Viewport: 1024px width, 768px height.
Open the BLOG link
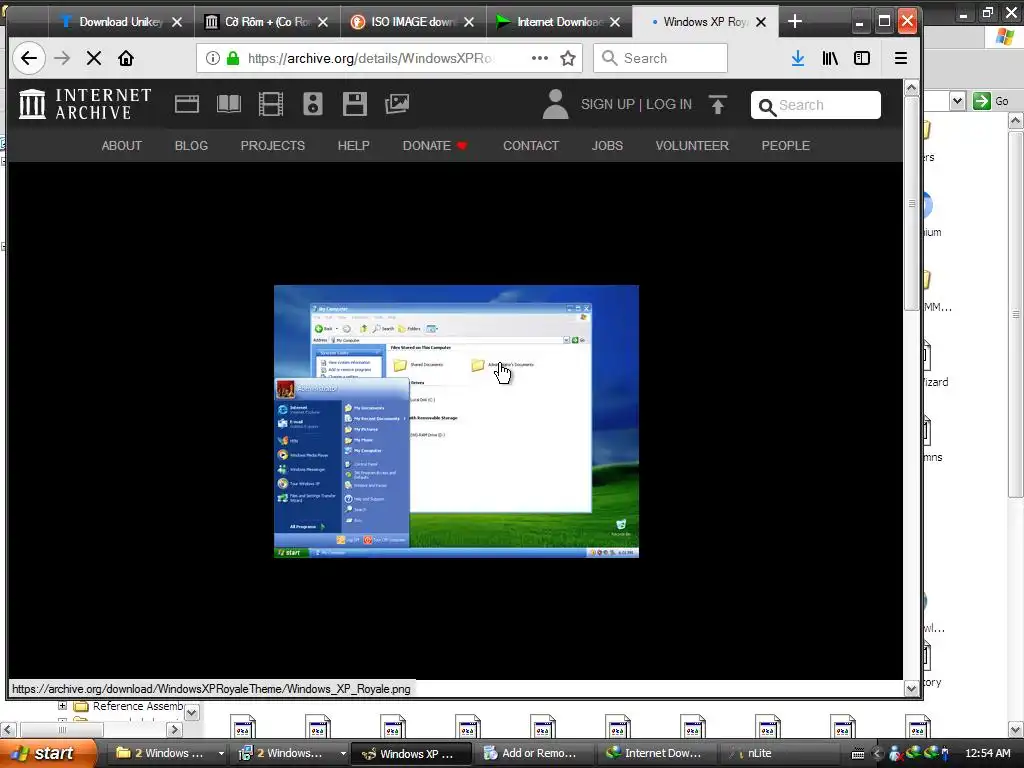point(191,146)
